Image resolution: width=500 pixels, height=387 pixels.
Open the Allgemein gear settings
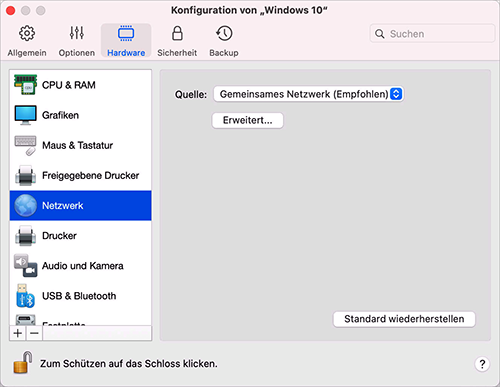pos(27,40)
